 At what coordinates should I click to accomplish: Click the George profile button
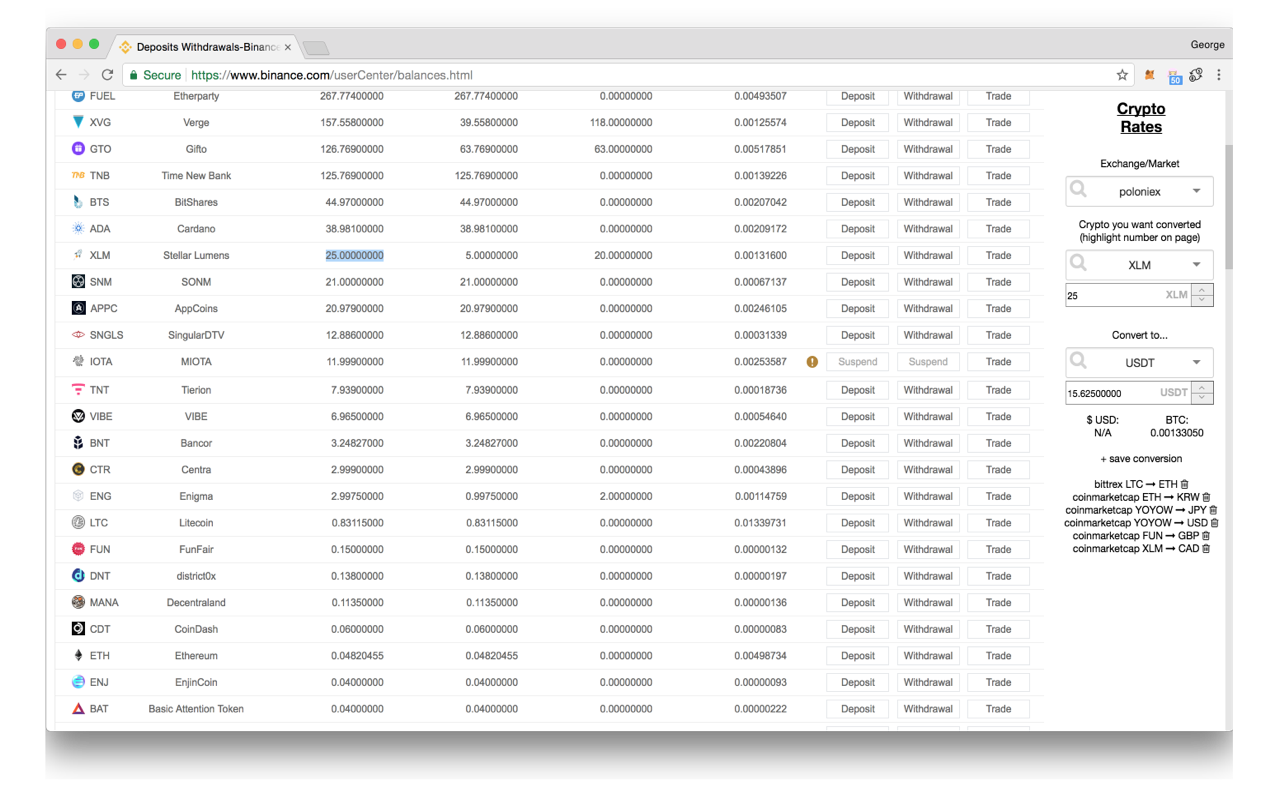coord(1207,45)
